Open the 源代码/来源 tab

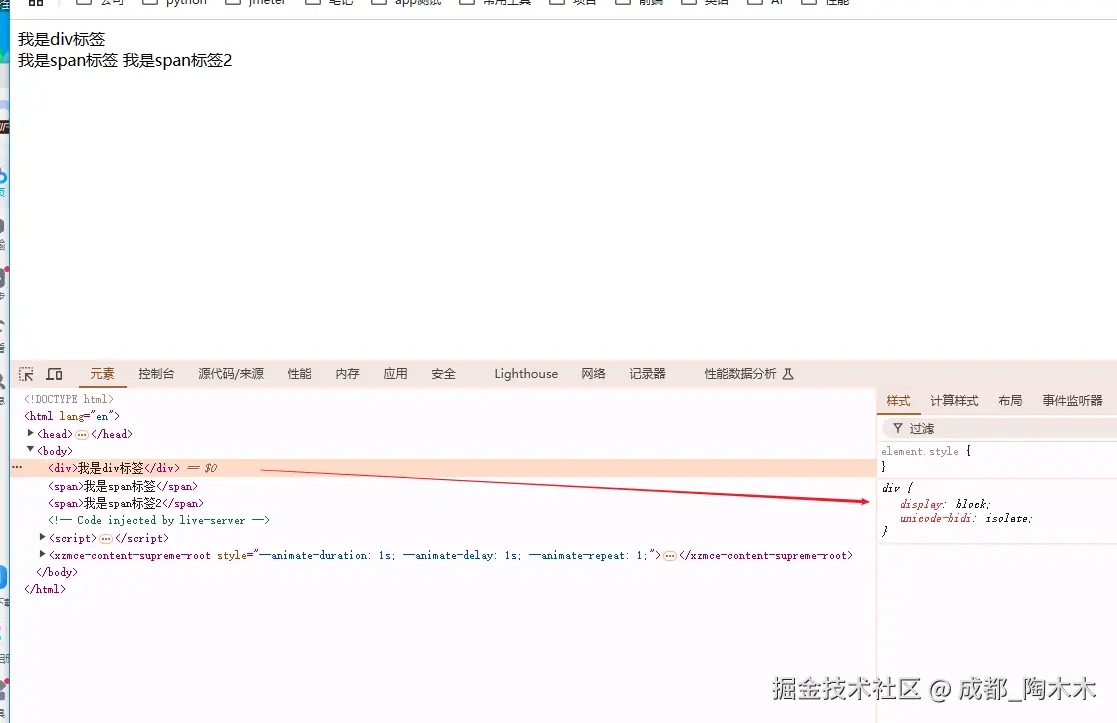tap(231, 374)
